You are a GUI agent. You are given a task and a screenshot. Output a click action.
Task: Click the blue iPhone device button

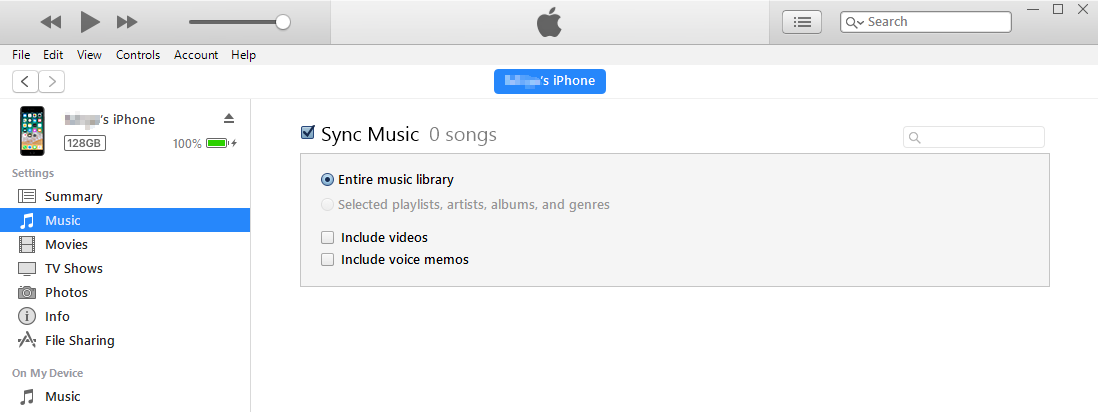click(550, 81)
